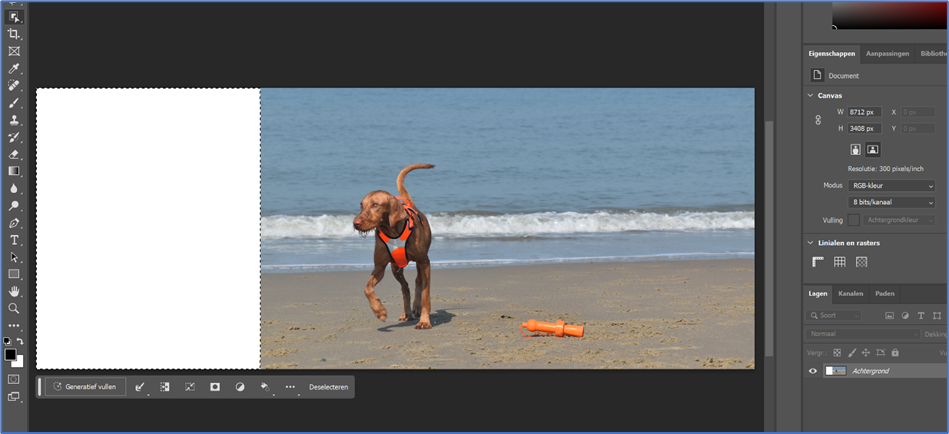Select the Horizontal Type tool
This screenshot has height=434, width=949.
tap(13, 240)
